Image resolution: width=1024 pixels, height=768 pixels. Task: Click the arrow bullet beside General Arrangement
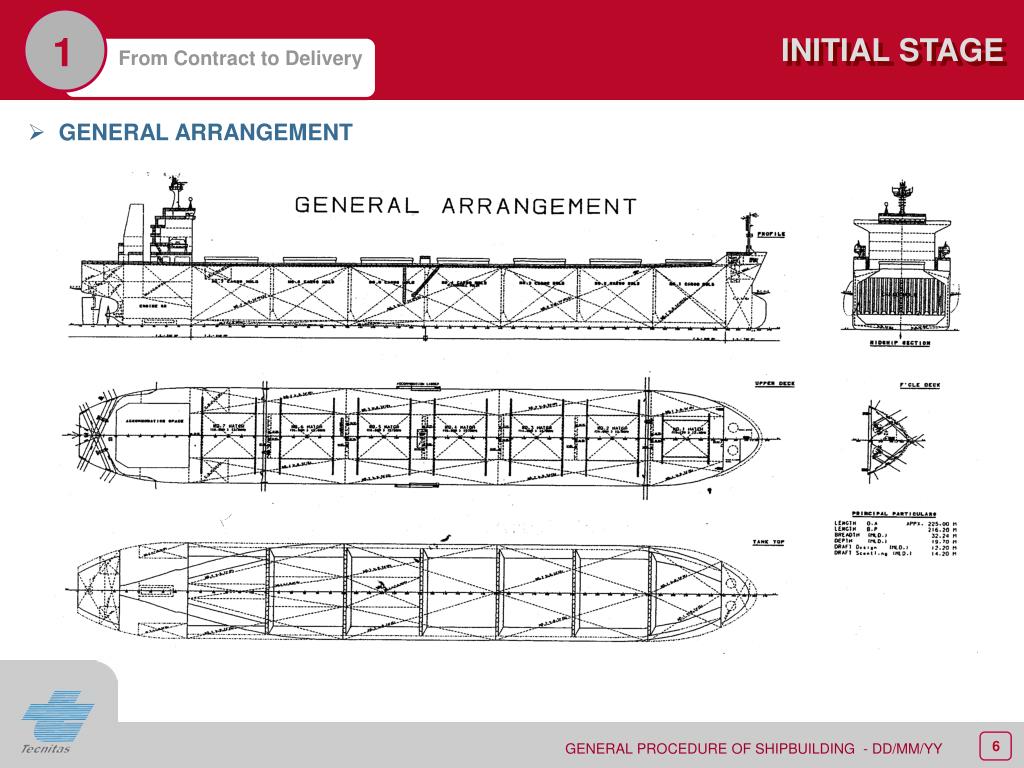pyautogui.click(x=37, y=133)
